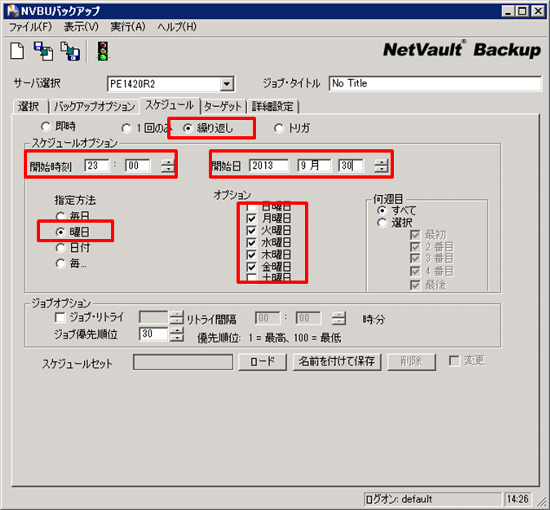Uncheck the 金曜日 checkbox
550x510 pixels.
[x=251, y=267]
